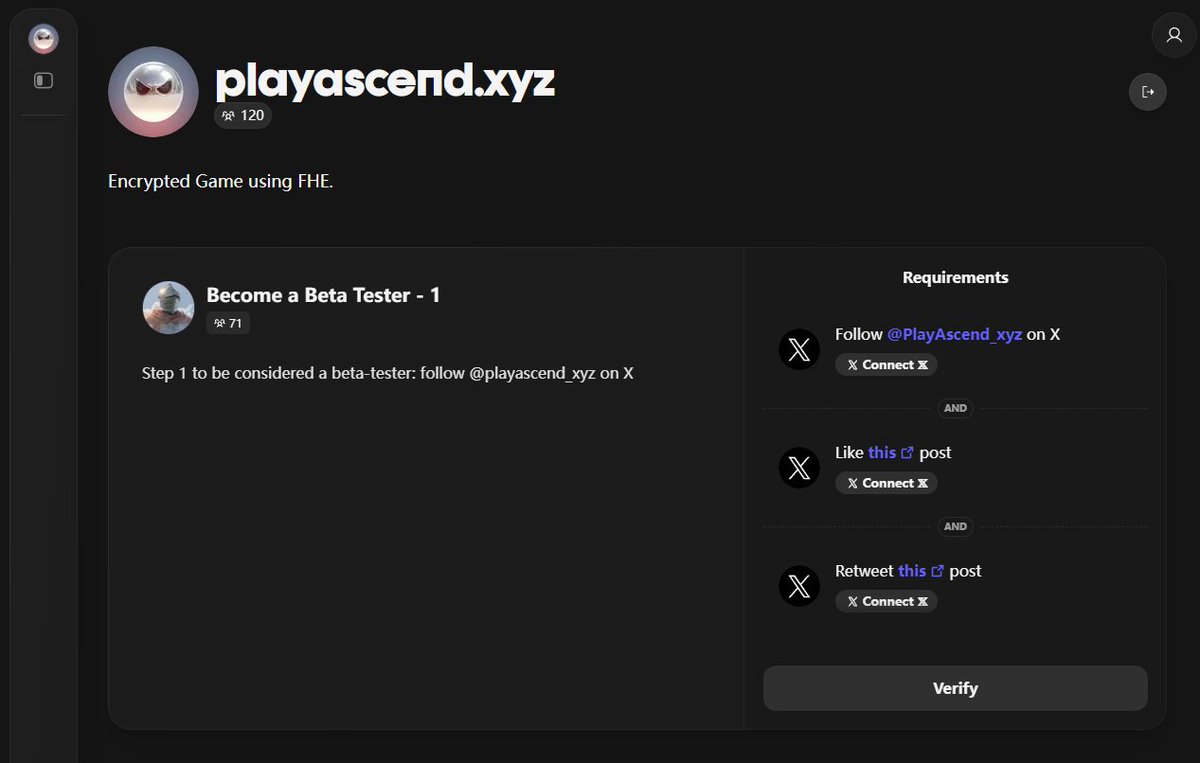Click the Verify button
Screen dimensions: 1200x763
click(955, 688)
